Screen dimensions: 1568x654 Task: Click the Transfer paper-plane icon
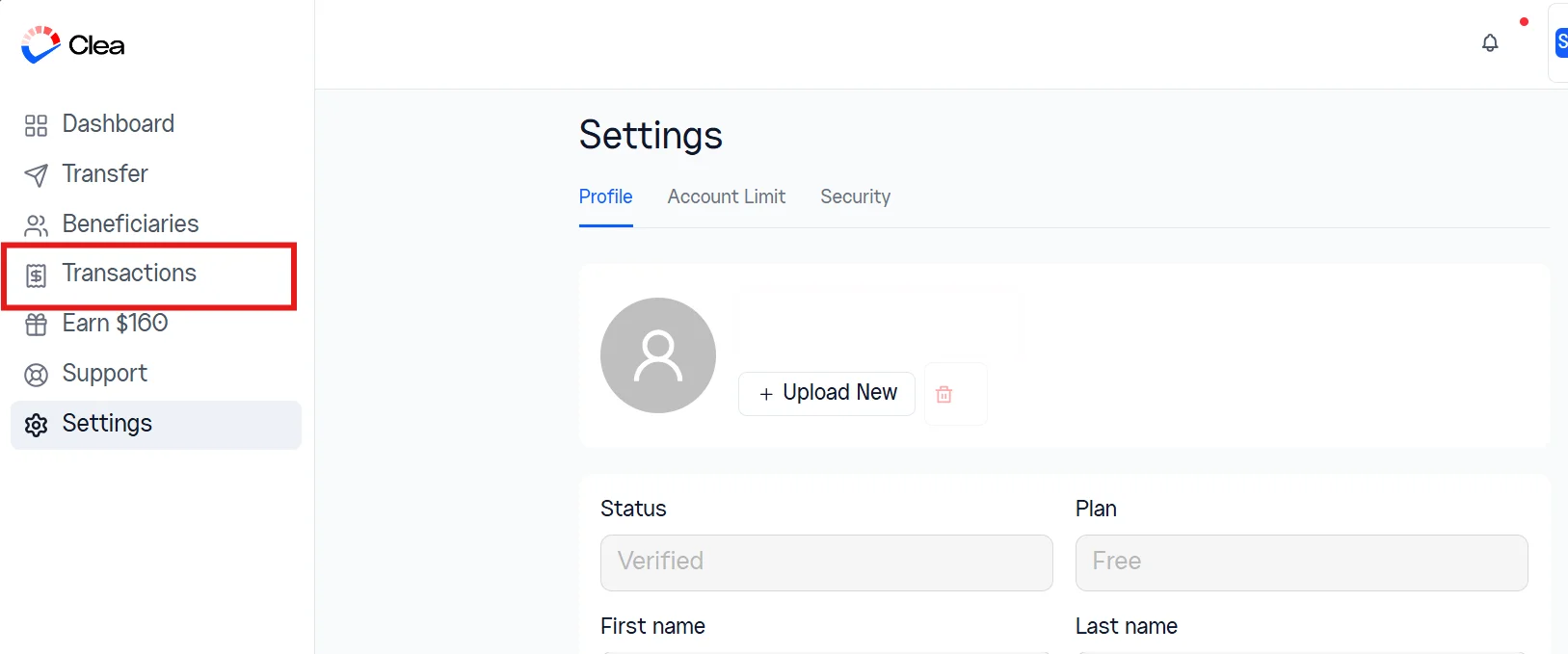[36, 175]
